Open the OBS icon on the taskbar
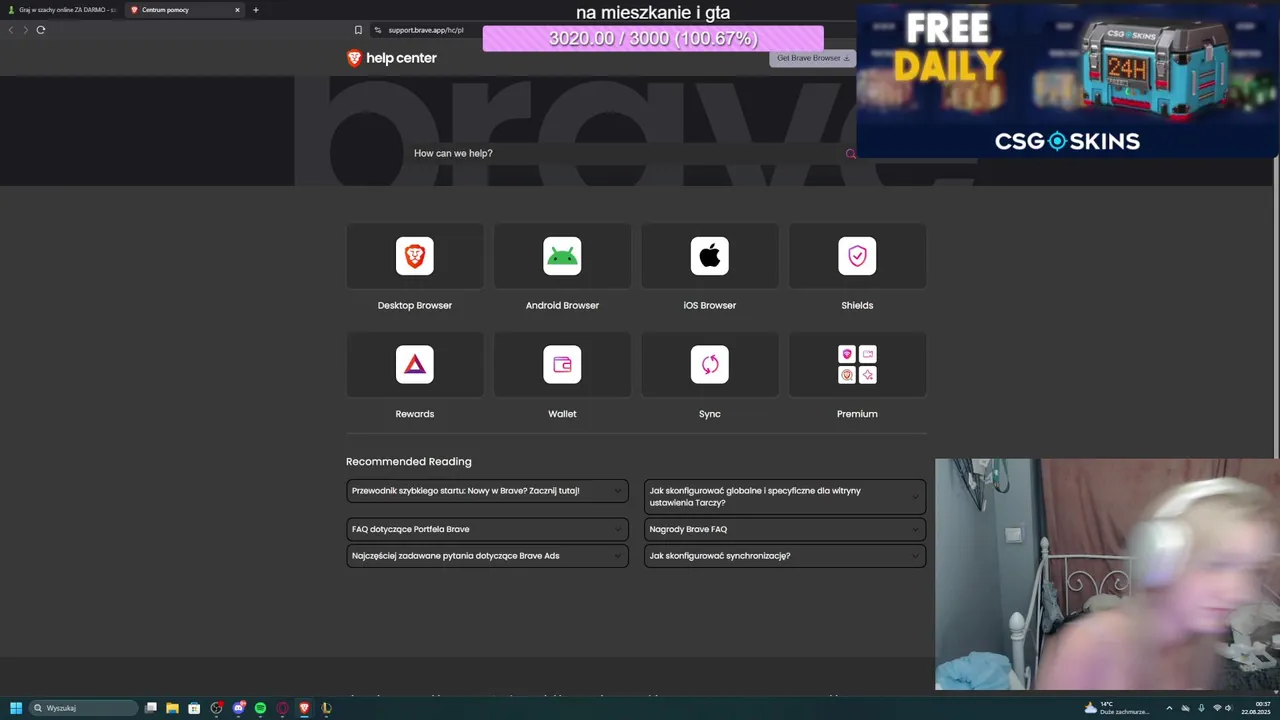Screen dimensions: 1280x720 click(216, 708)
